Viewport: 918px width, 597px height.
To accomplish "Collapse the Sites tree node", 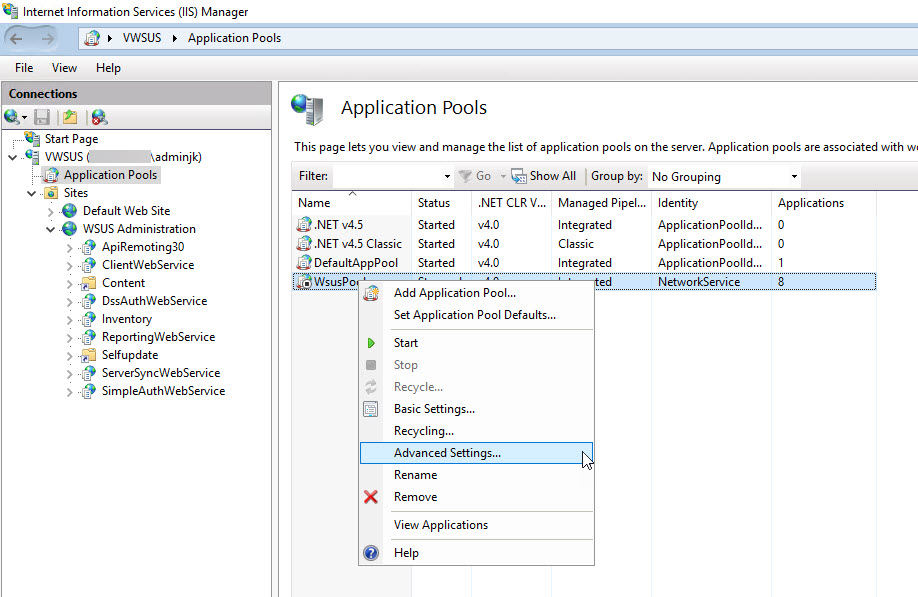I will pyautogui.click(x=32, y=193).
